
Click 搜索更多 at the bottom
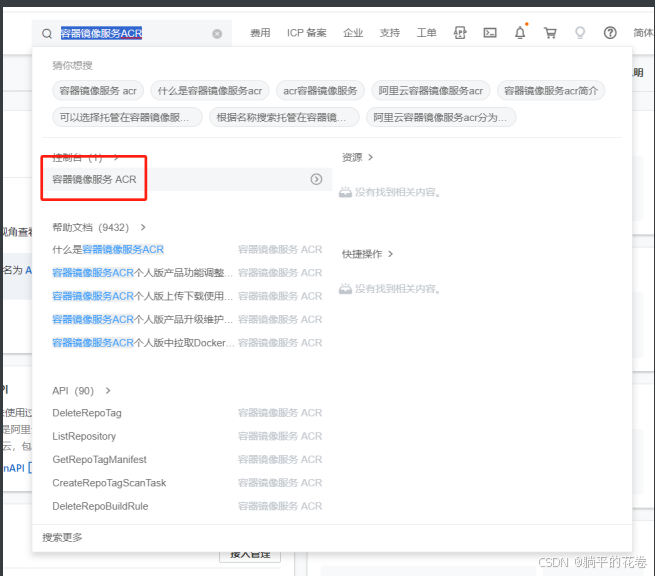coord(62,538)
